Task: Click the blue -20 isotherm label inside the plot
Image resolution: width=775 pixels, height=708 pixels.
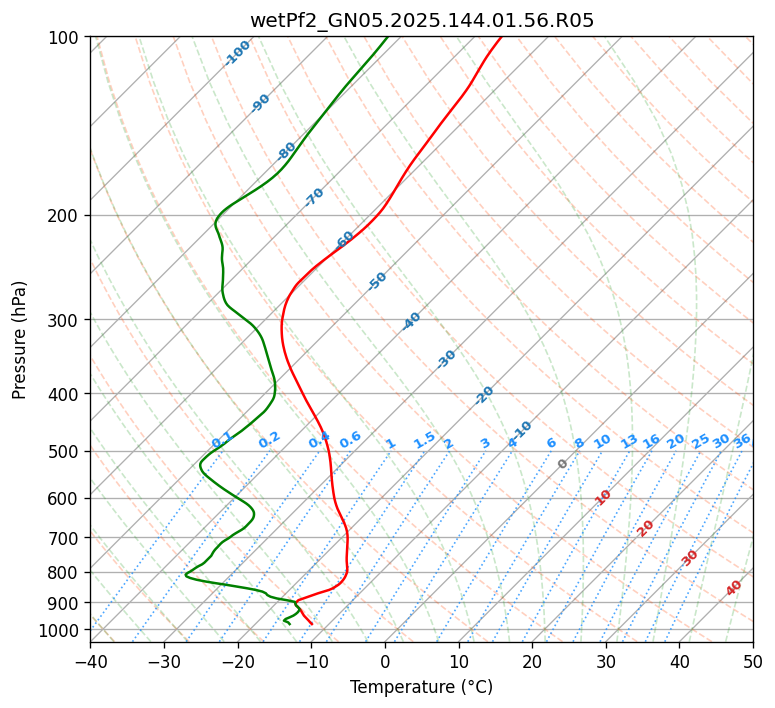Action: [484, 395]
